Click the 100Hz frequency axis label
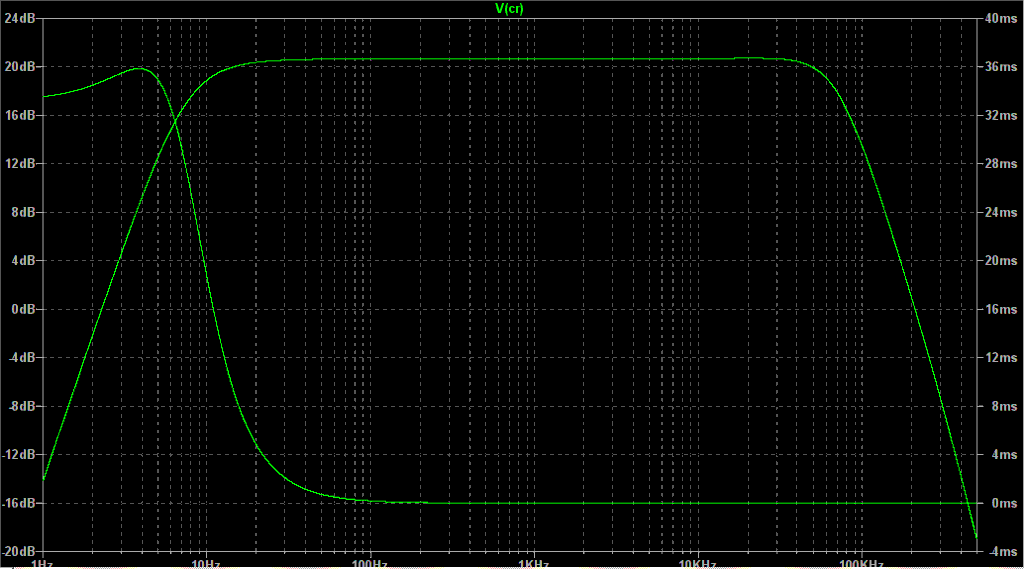This screenshot has width=1024, height=569. tap(370, 564)
